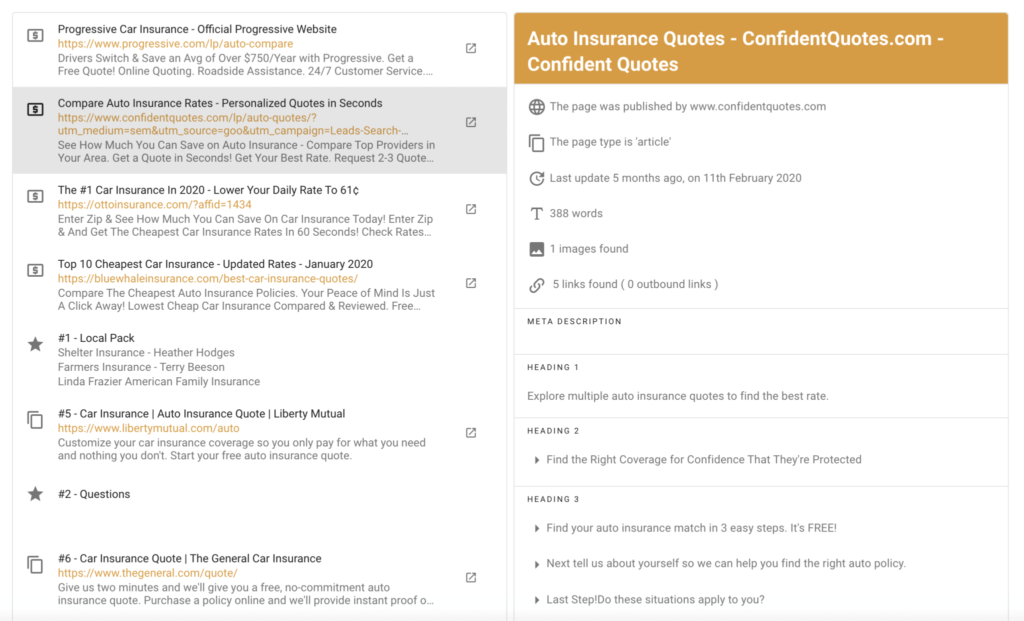1024x621 pixels.
Task: Click The General 'Give us two minutes' description
Action: coord(246,594)
